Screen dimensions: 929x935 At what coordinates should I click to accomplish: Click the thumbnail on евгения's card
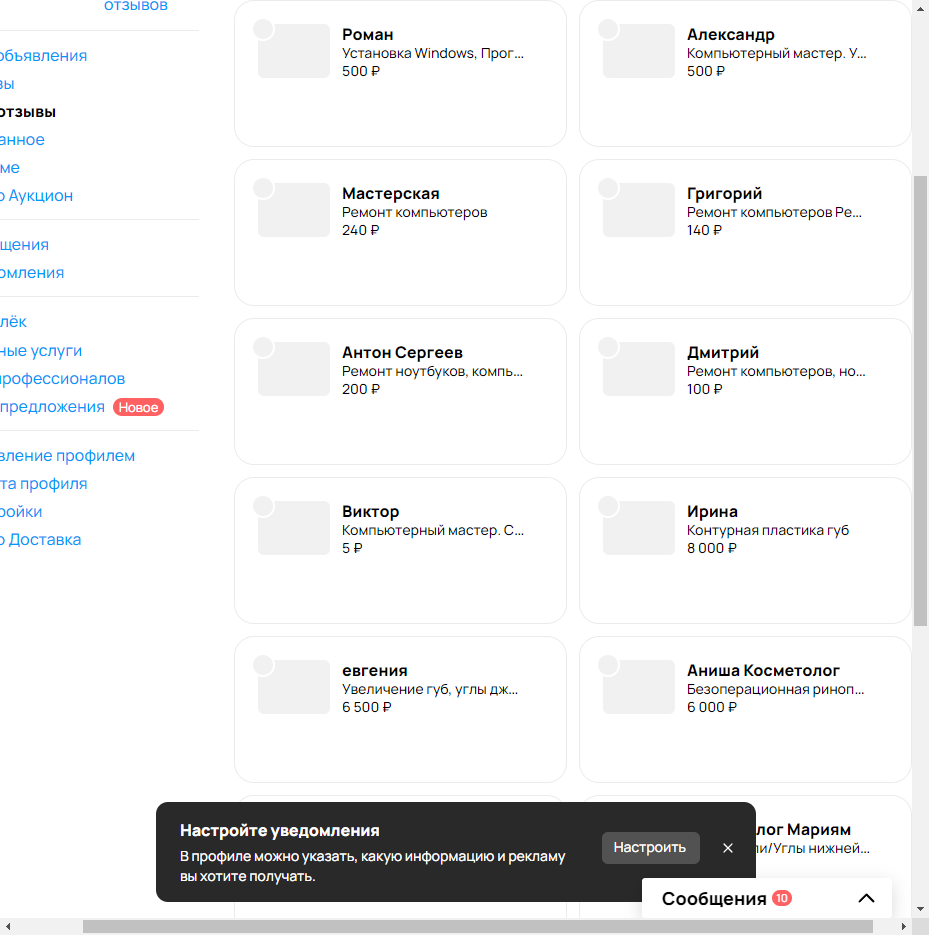294,687
